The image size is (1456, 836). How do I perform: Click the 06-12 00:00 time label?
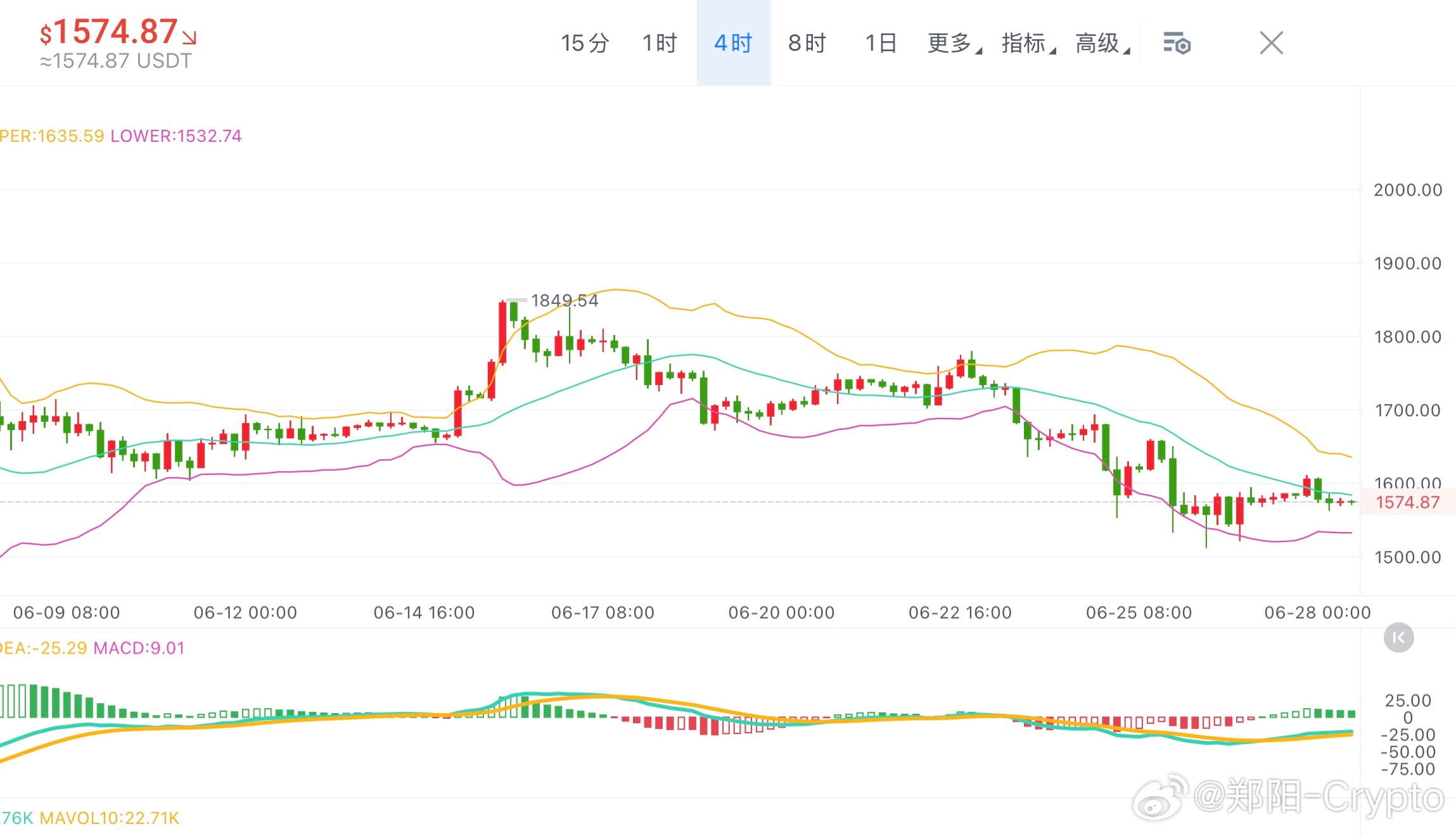click(x=245, y=612)
